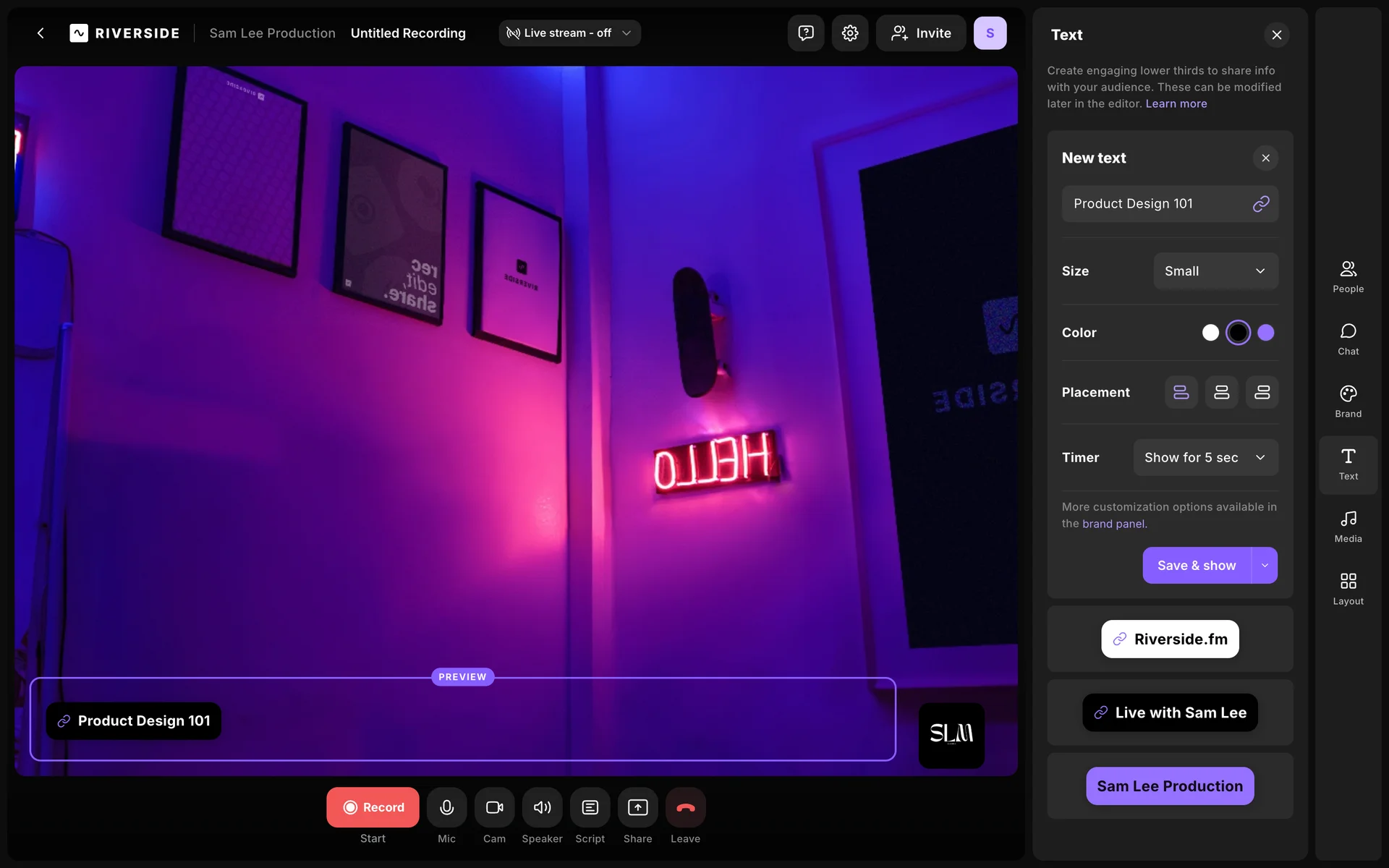Open the Script panel icon
1389x868 pixels.
590,807
